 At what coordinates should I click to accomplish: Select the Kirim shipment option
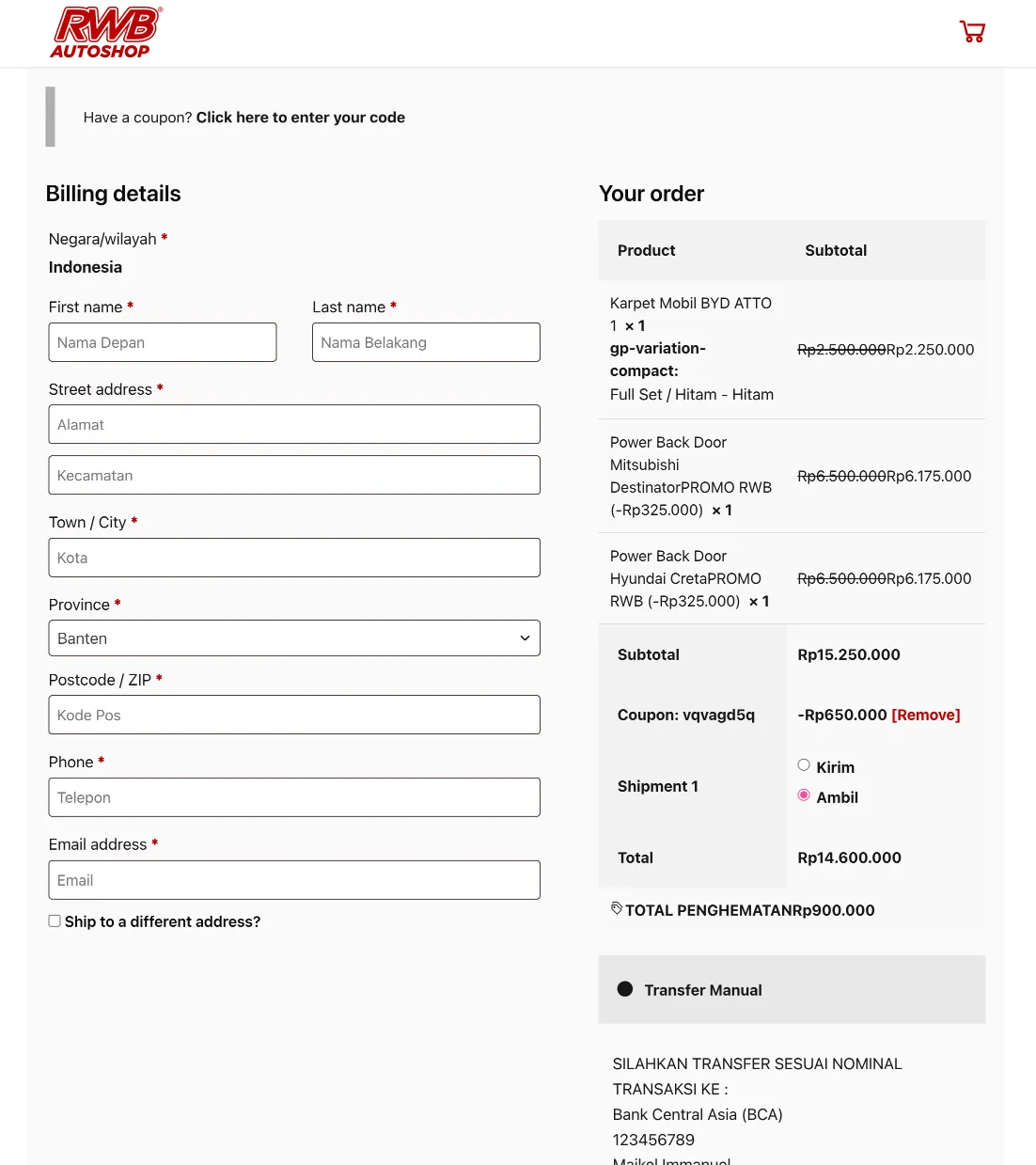(804, 764)
